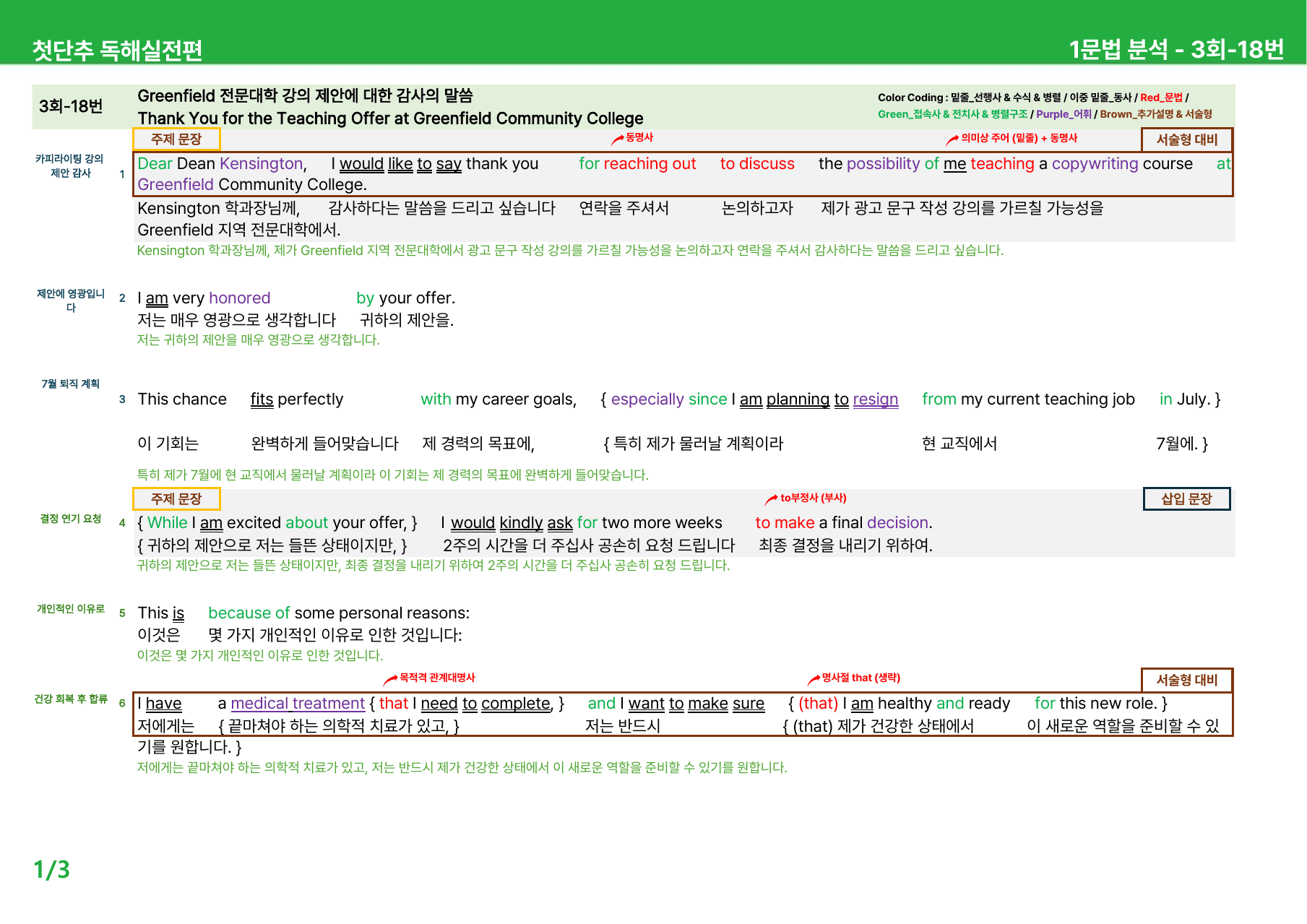Click 'This chance' in sentence 3

[x=182, y=400]
